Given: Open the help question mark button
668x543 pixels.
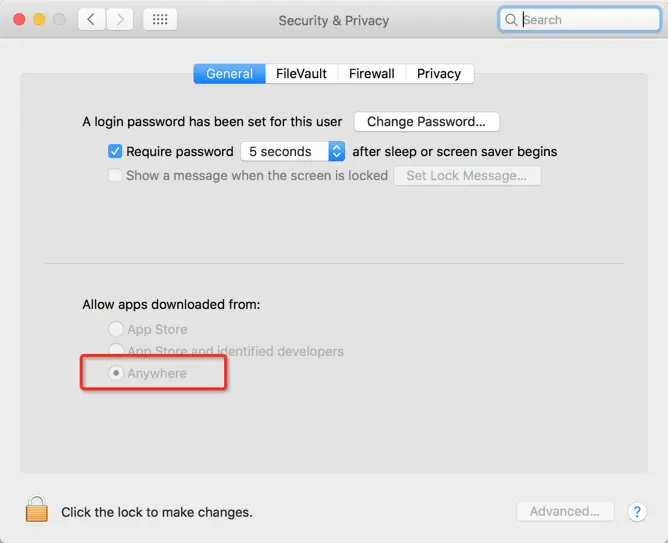Looking at the screenshot, I should 637,511.
